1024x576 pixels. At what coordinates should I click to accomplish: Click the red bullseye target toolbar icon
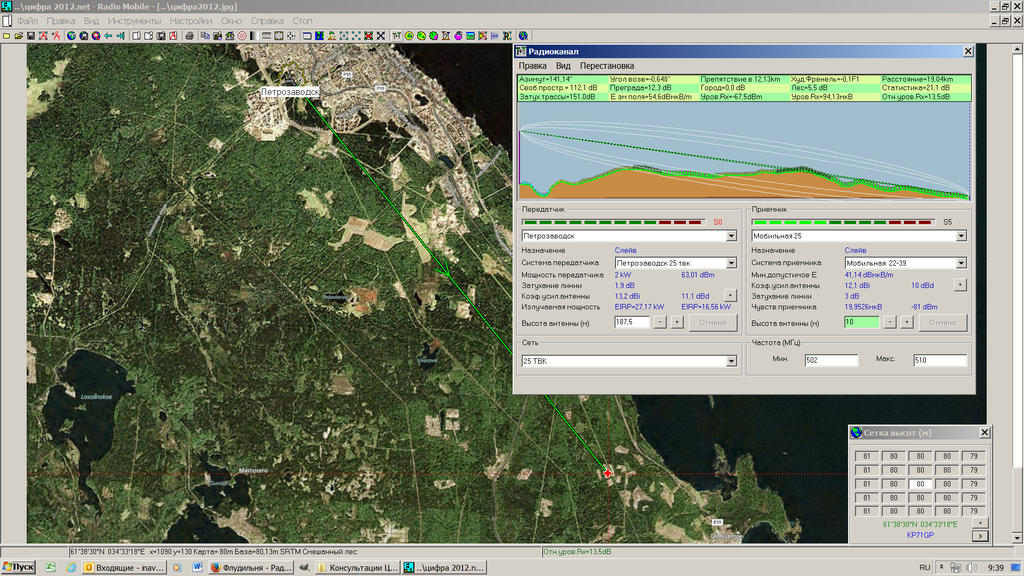click(x=242, y=36)
